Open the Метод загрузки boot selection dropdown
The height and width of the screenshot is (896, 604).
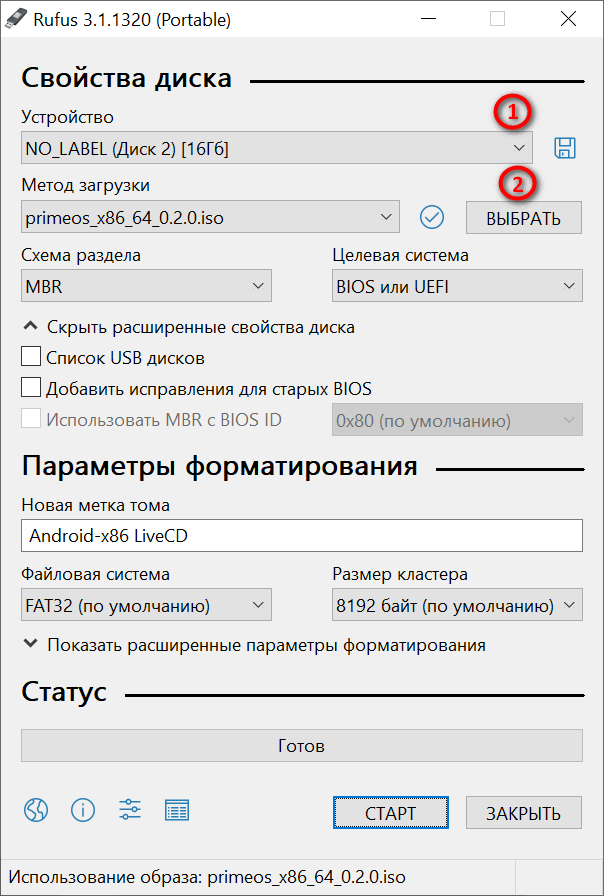[x=210, y=217]
